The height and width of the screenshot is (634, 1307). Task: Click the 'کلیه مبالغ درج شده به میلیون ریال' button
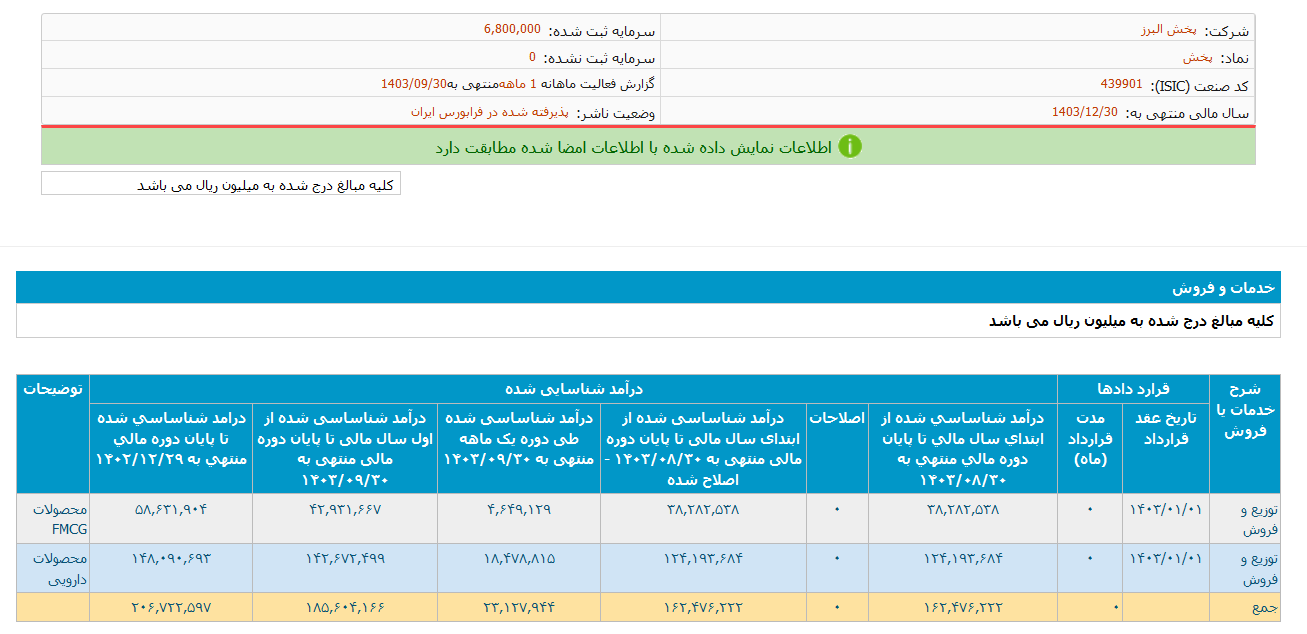pyautogui.click(x=219, y=183)
